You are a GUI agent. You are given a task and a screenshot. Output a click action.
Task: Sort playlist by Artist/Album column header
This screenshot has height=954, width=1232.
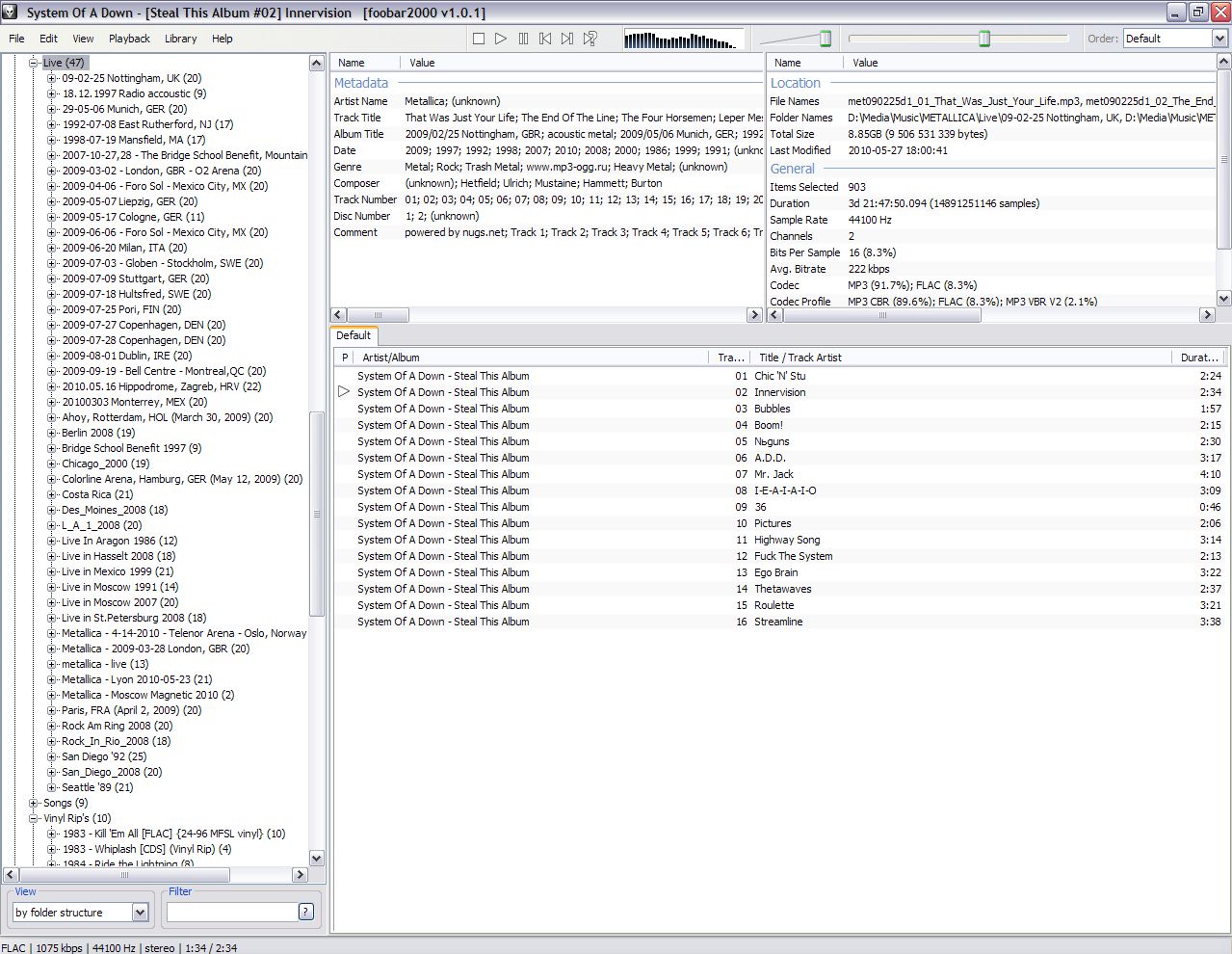[530, 358]
